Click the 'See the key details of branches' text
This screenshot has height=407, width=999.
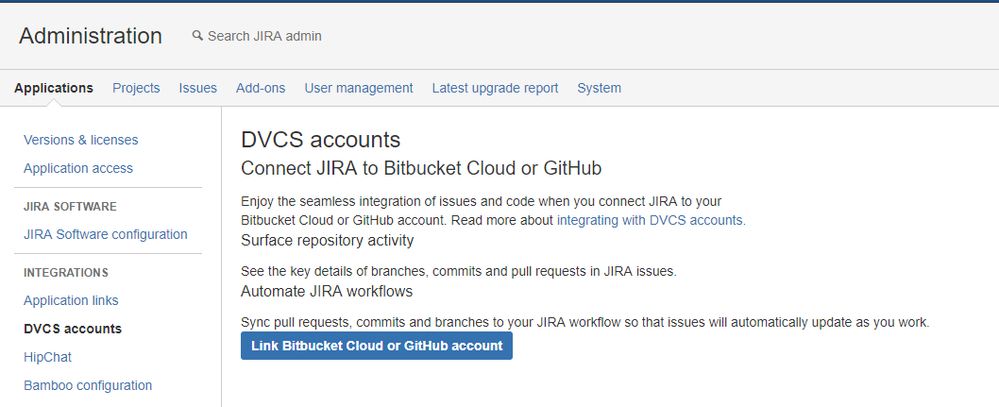(459, 271)
